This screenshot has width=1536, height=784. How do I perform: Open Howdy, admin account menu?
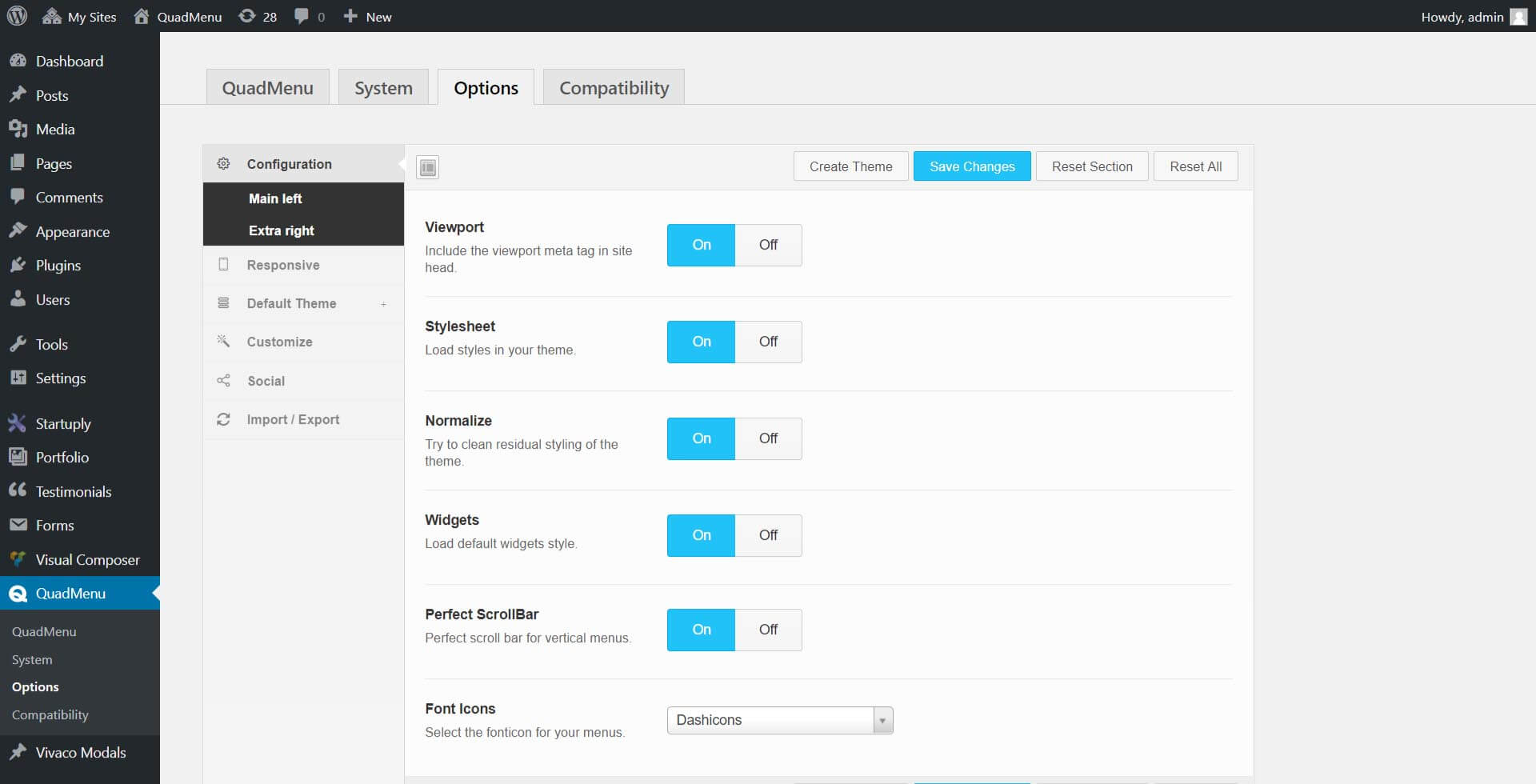click(x=1474, y=17)
